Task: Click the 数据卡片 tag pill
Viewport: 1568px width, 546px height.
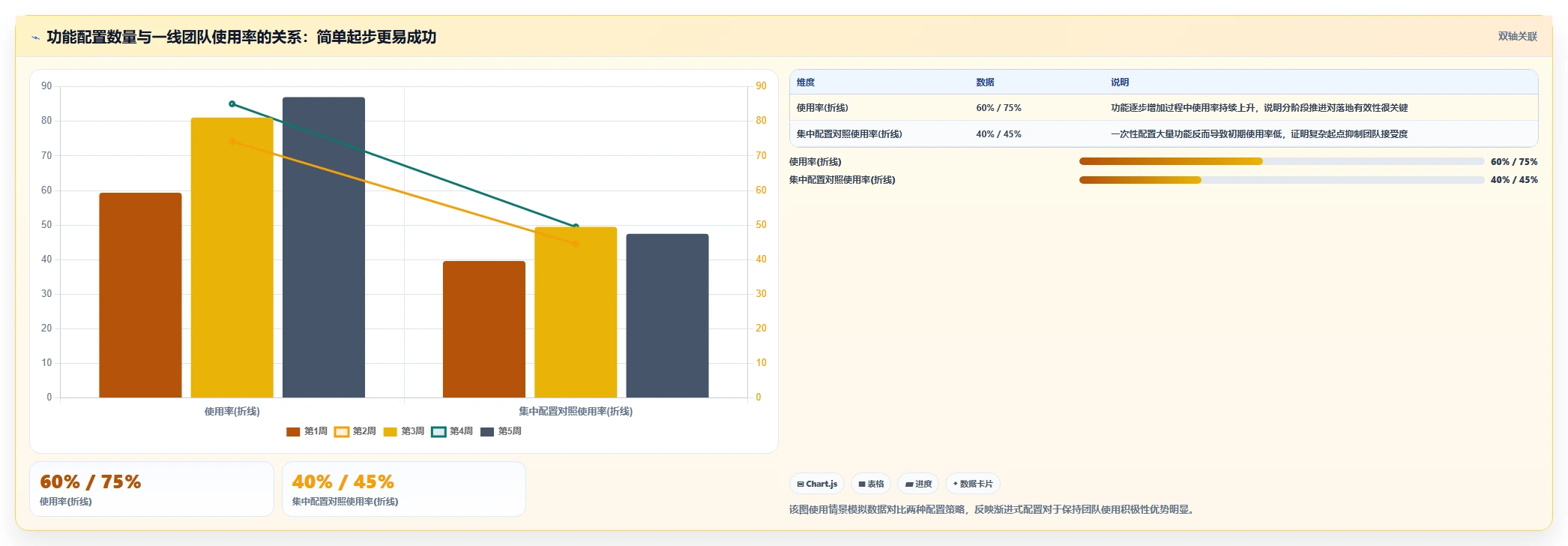Action: click(x=973, y=484)
